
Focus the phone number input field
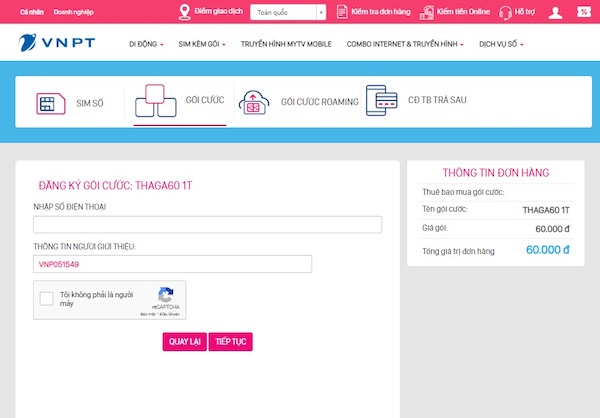click(207, 225)
